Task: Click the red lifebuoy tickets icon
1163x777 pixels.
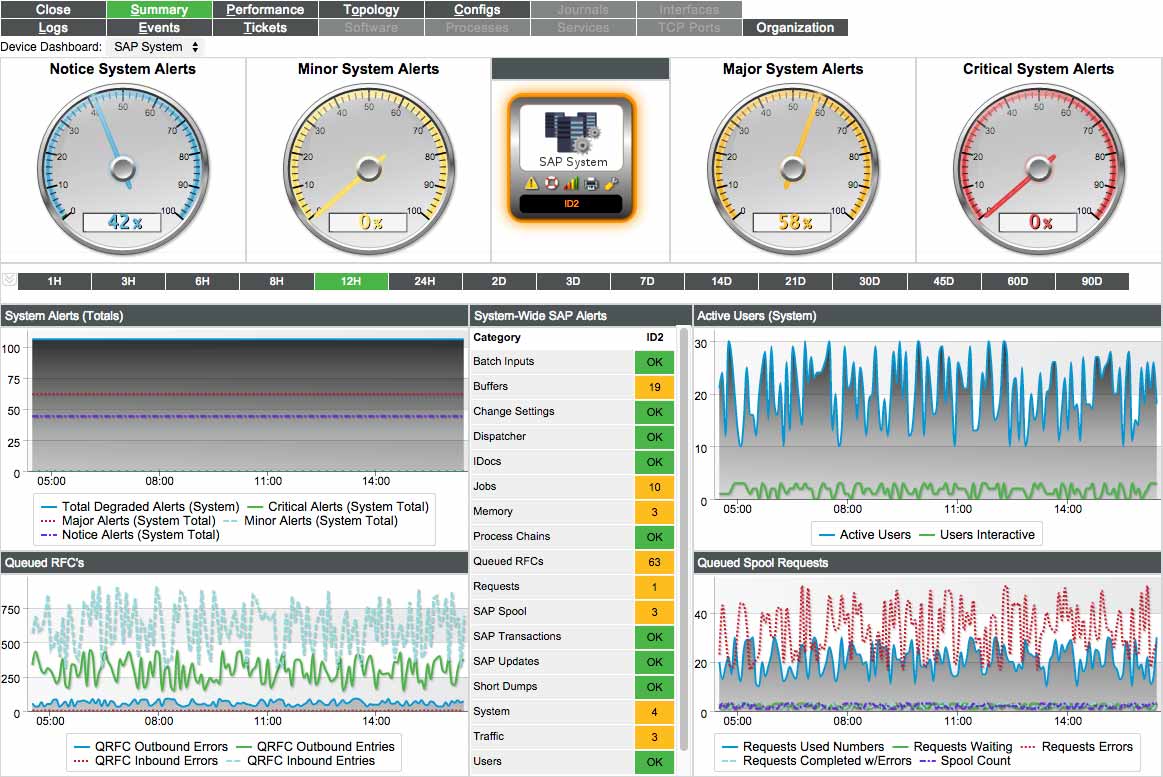Action: tap(551, 183)
